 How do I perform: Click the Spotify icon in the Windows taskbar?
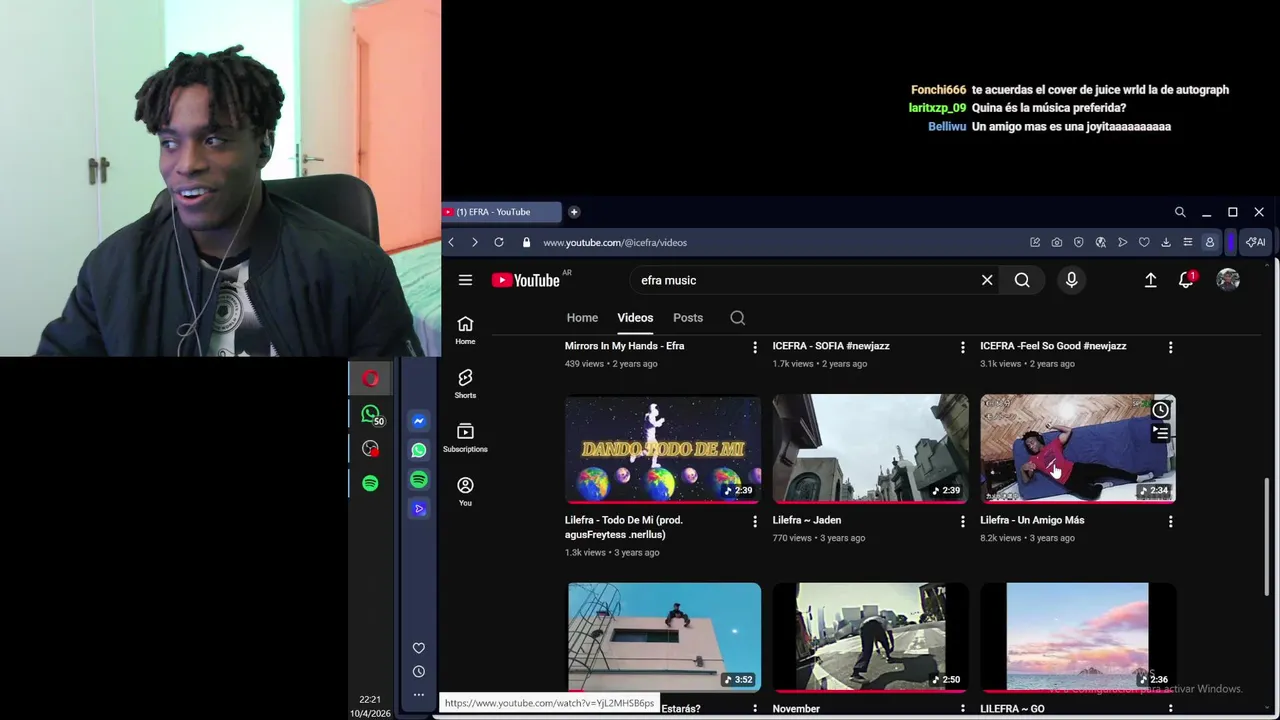pos(370,483)
